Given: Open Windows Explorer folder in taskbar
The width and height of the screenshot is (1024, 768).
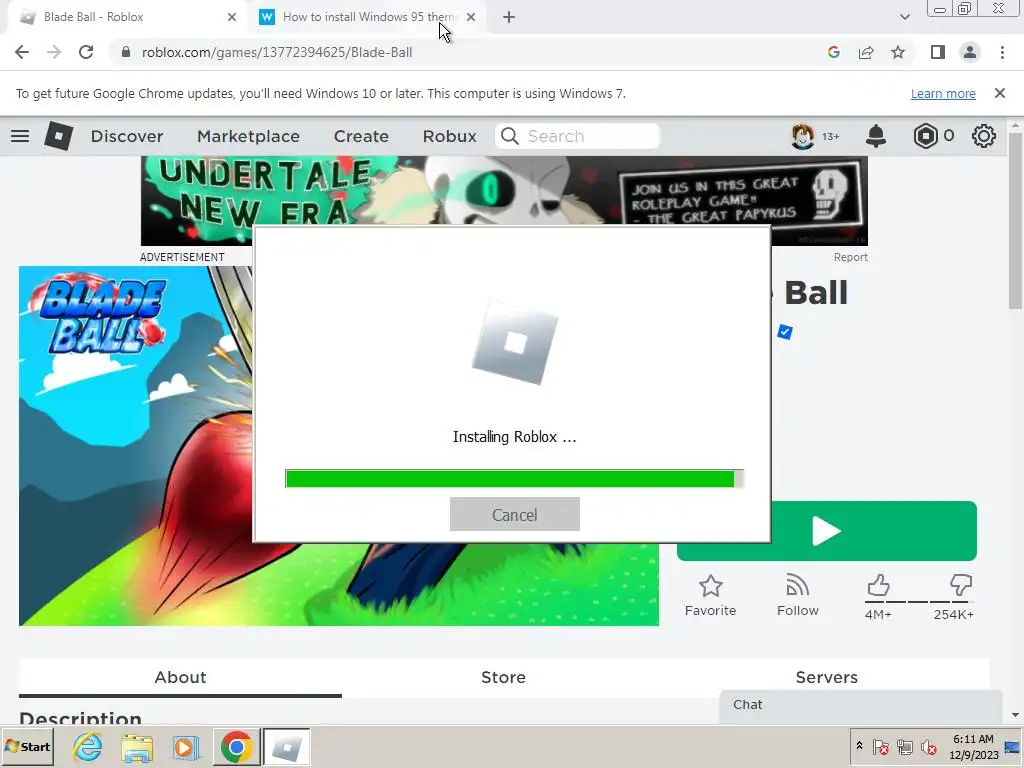Looking at the screenshot, I should click(x=137, y=746).
